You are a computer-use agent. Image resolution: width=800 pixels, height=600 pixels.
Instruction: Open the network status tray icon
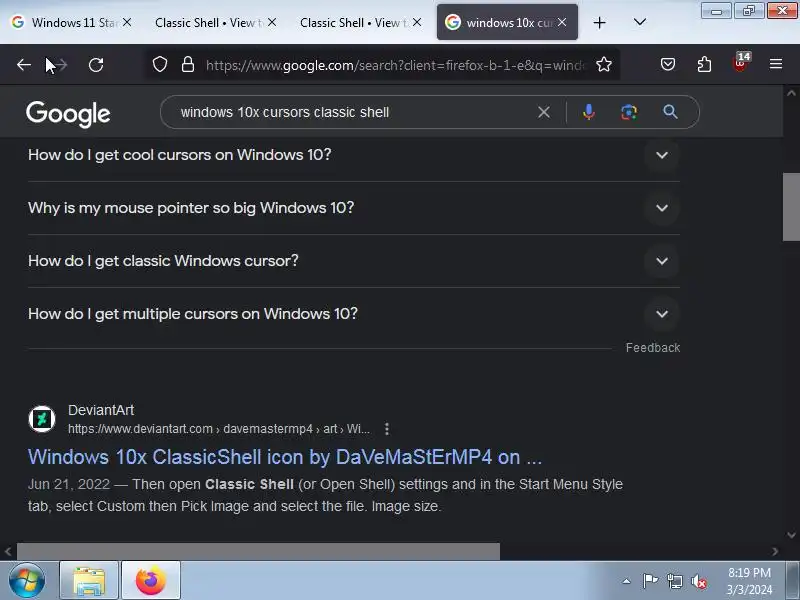pyautogui.click(x=674, y=581)
